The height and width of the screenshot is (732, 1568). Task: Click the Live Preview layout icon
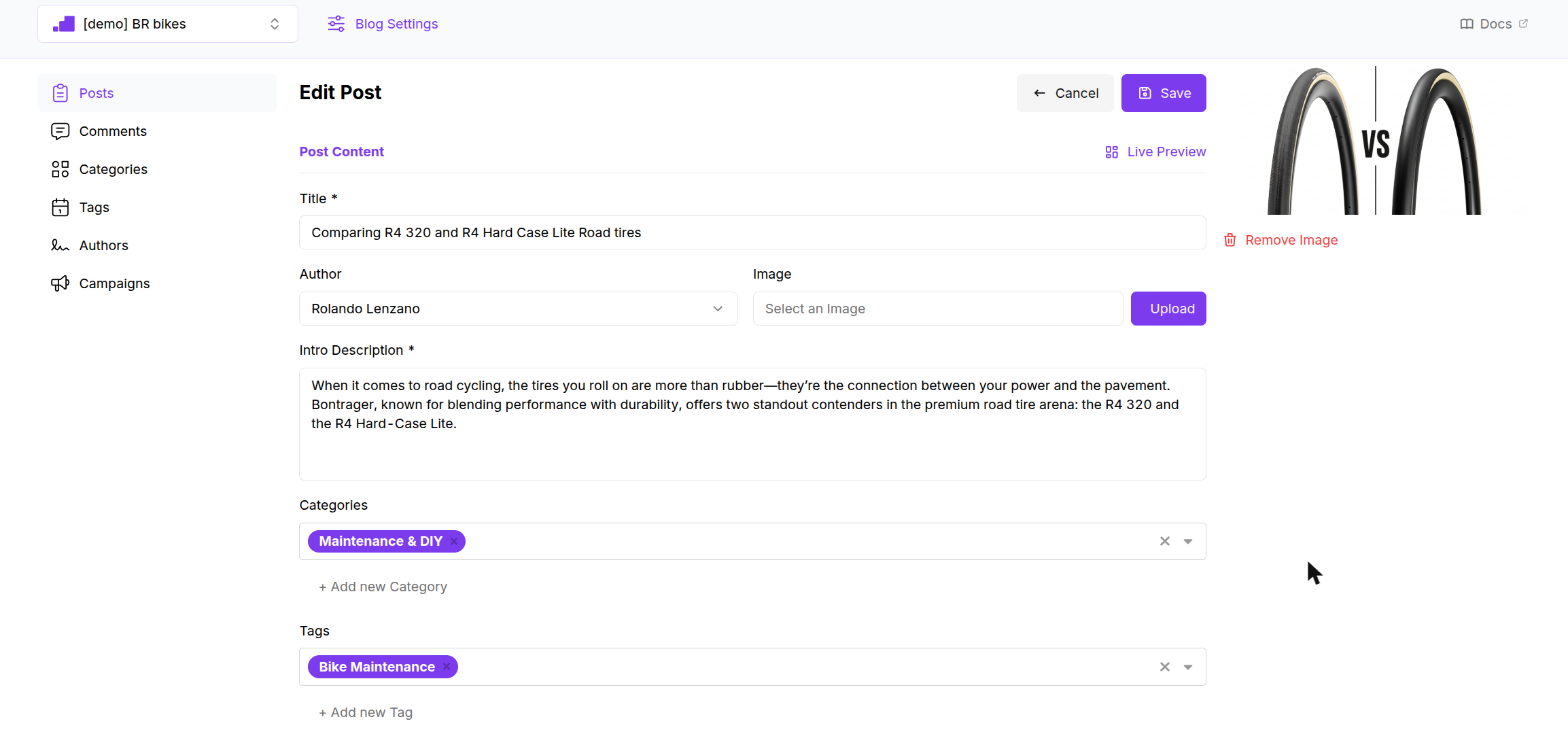pyautogui.click(x=1111, y=152)
